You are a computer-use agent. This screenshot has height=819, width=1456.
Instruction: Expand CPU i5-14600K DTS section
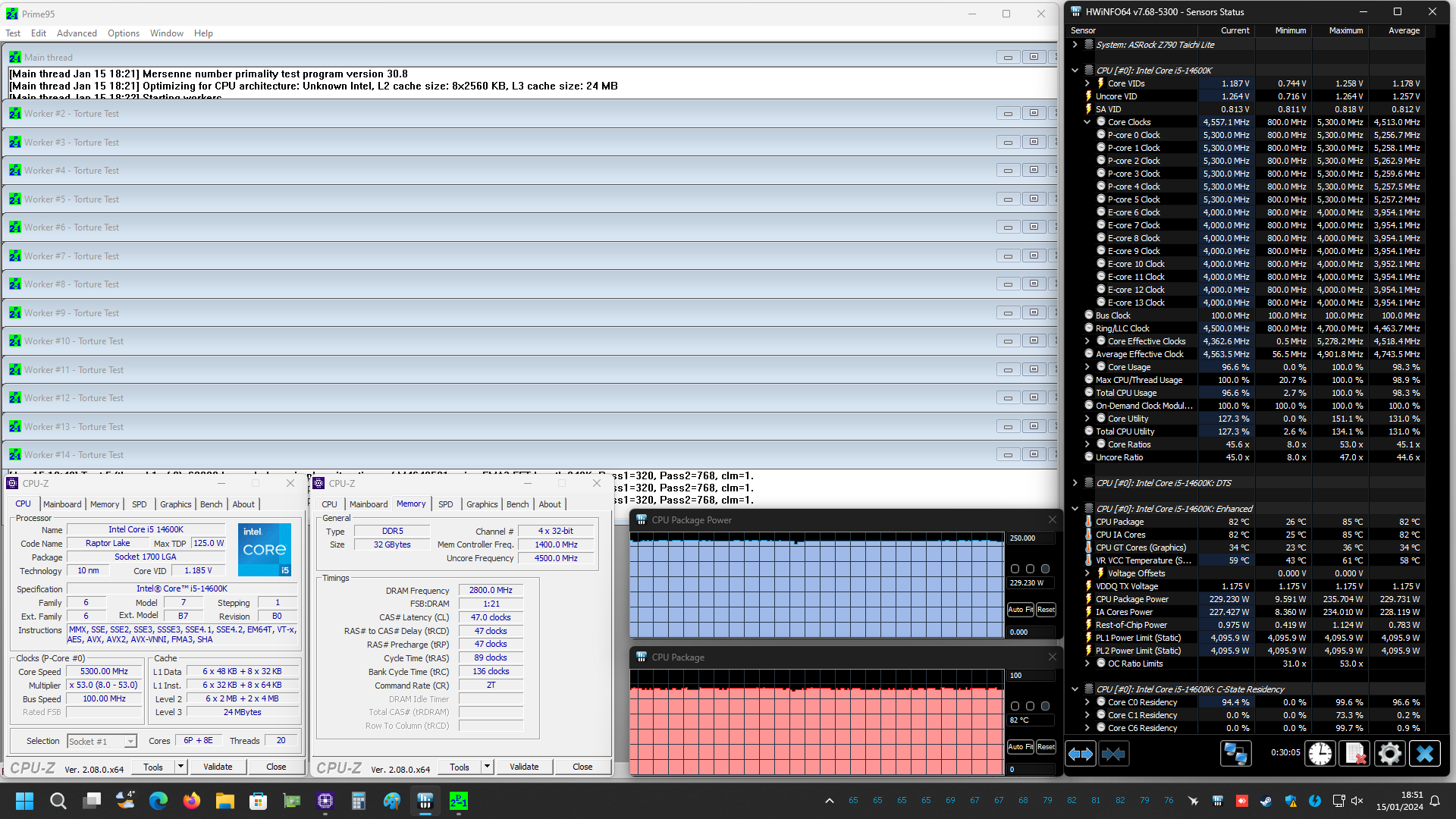[x=1075, y=483]
